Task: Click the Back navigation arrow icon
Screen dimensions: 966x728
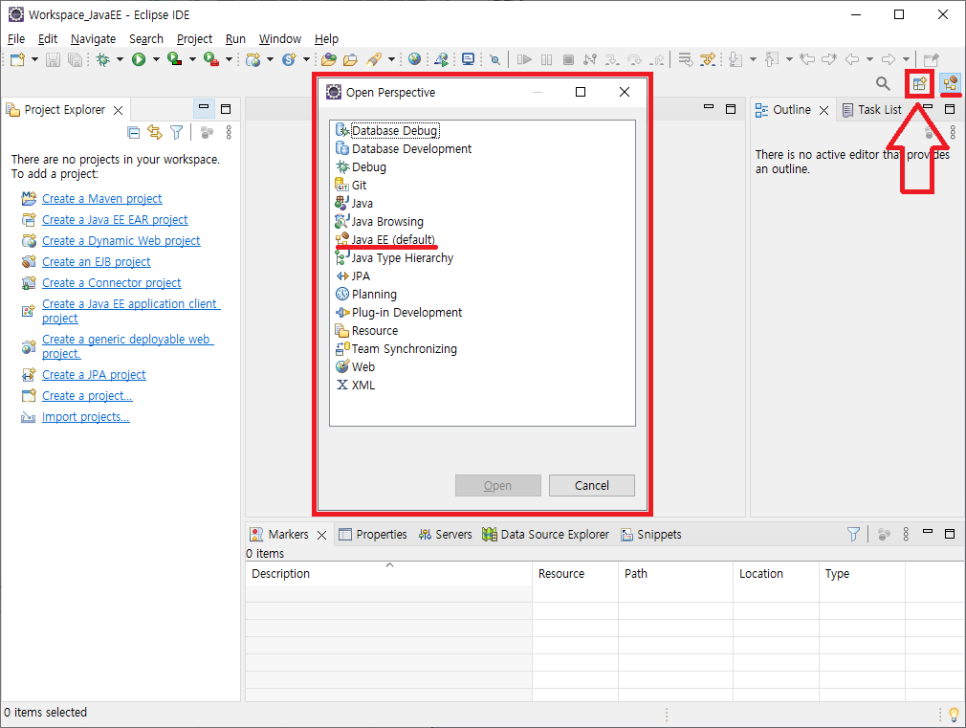Action: (x=852, y=60)
